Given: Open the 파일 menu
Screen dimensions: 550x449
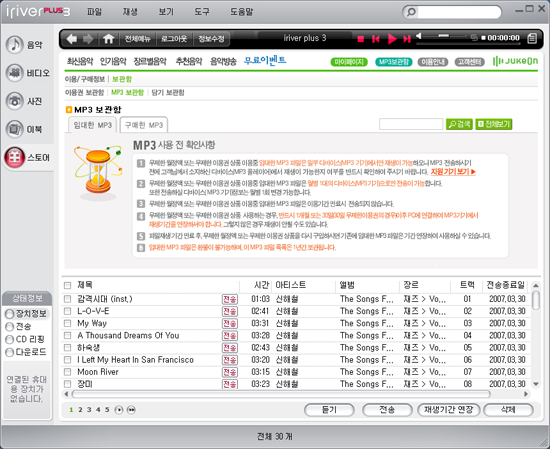Looking at the screenshot, I should point(94,12).
